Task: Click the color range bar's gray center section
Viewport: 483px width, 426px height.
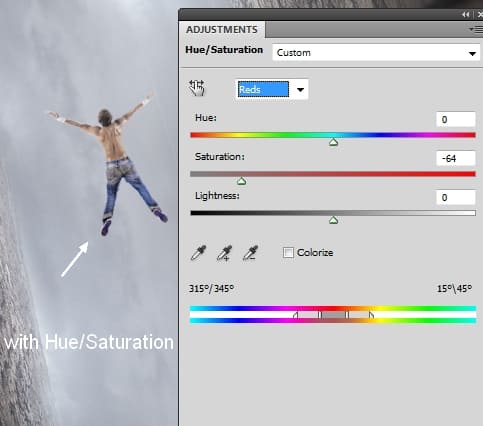Action: [x=333, y=315]
